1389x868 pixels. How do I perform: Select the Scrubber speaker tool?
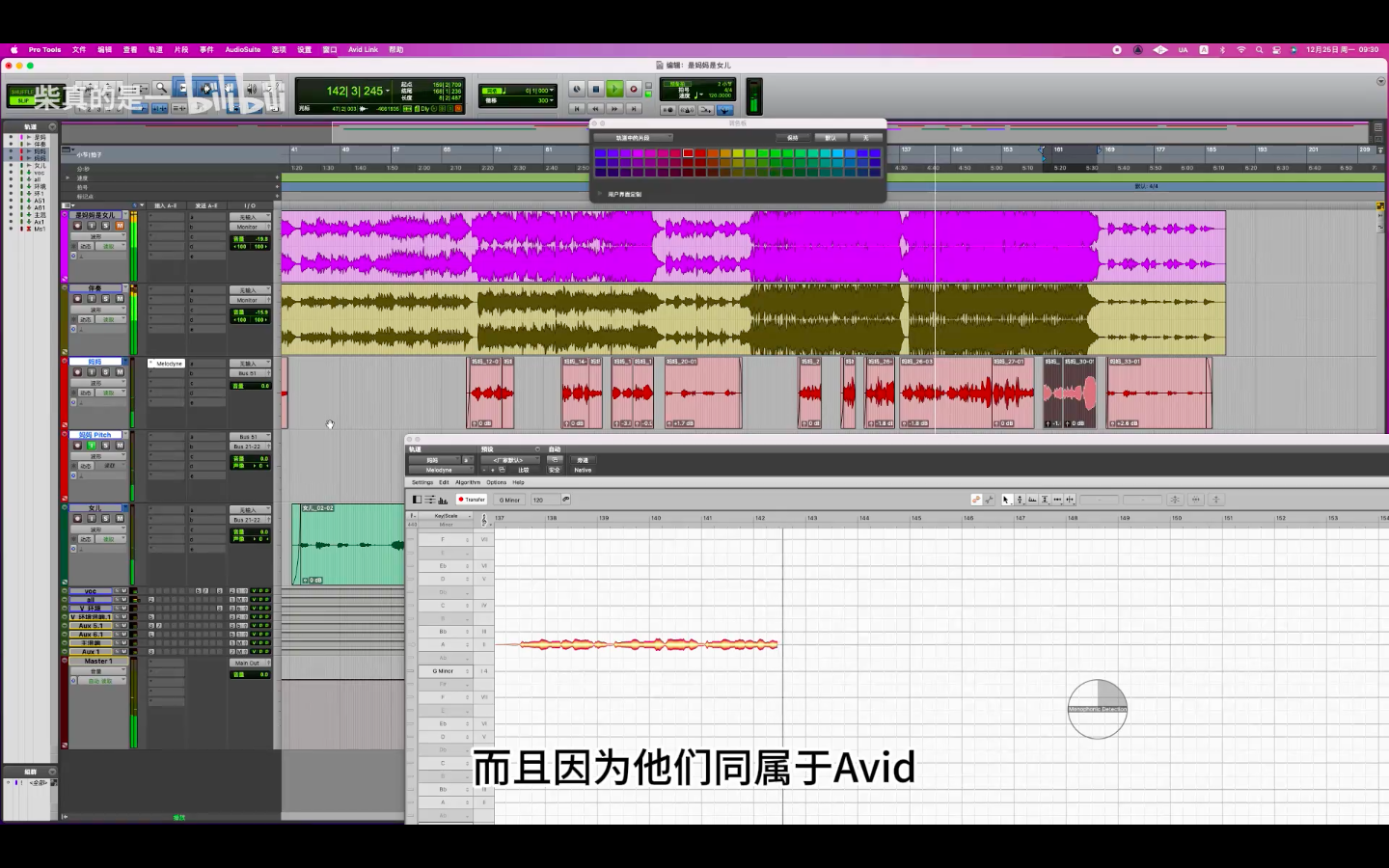pos(252,88)
